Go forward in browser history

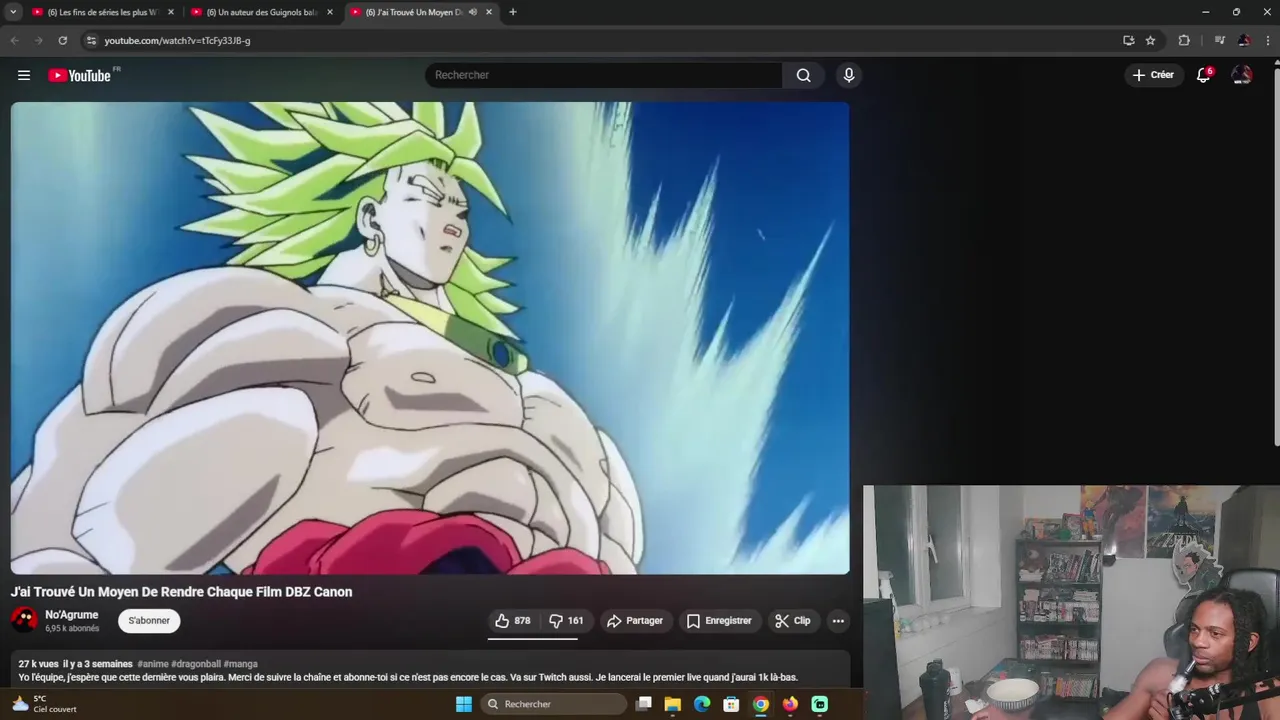coord(38,41)
